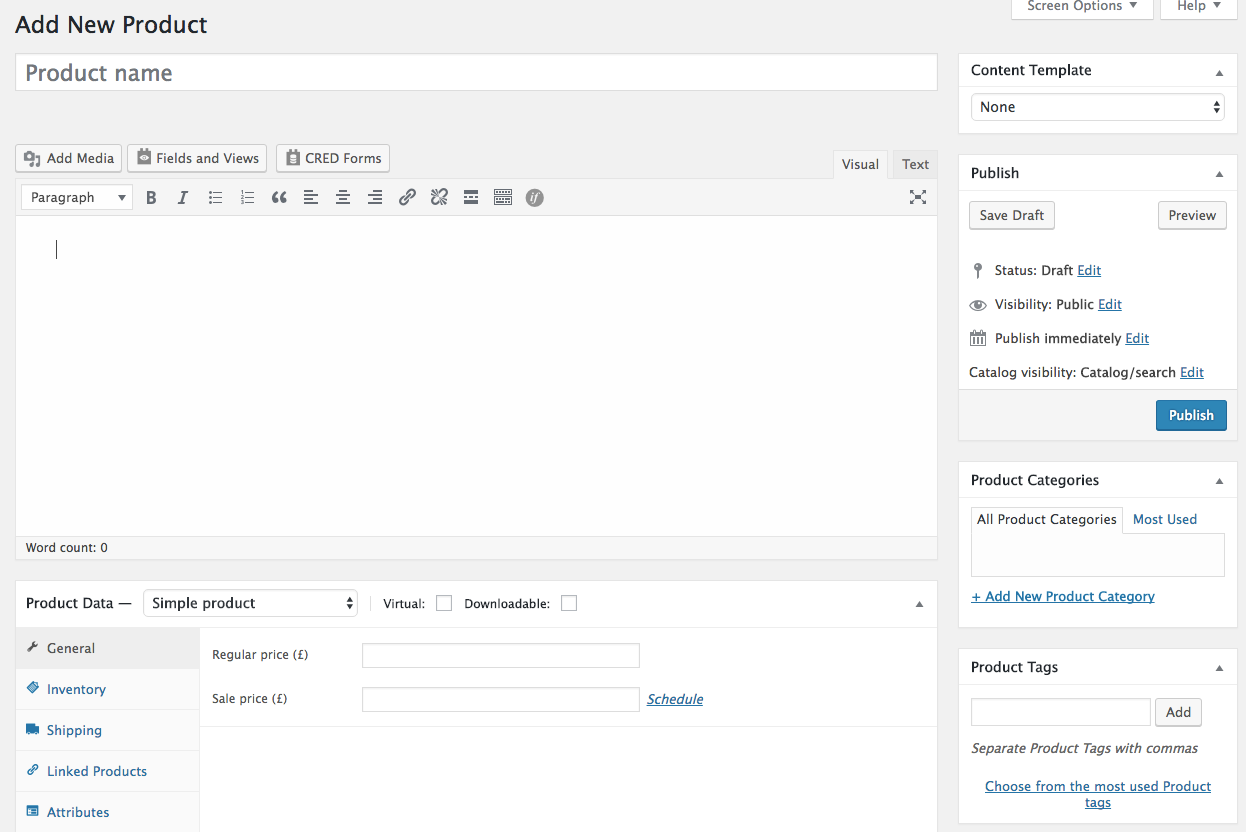Check the Virtual product checkbox
This screenshot has width=1246, height=832.
444,603
